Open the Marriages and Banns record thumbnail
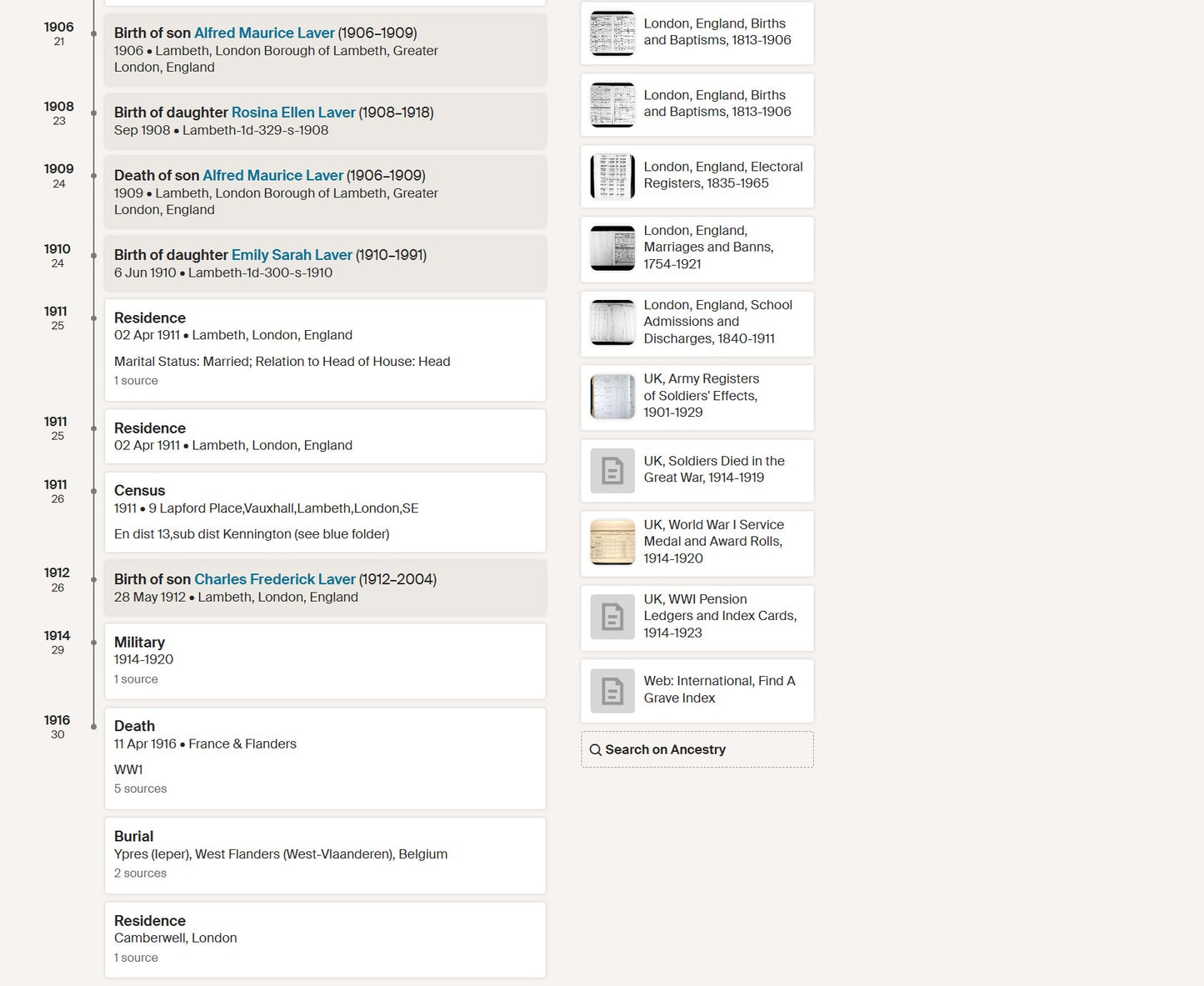This screenshot has width=1204, height=986. [612, 248]
